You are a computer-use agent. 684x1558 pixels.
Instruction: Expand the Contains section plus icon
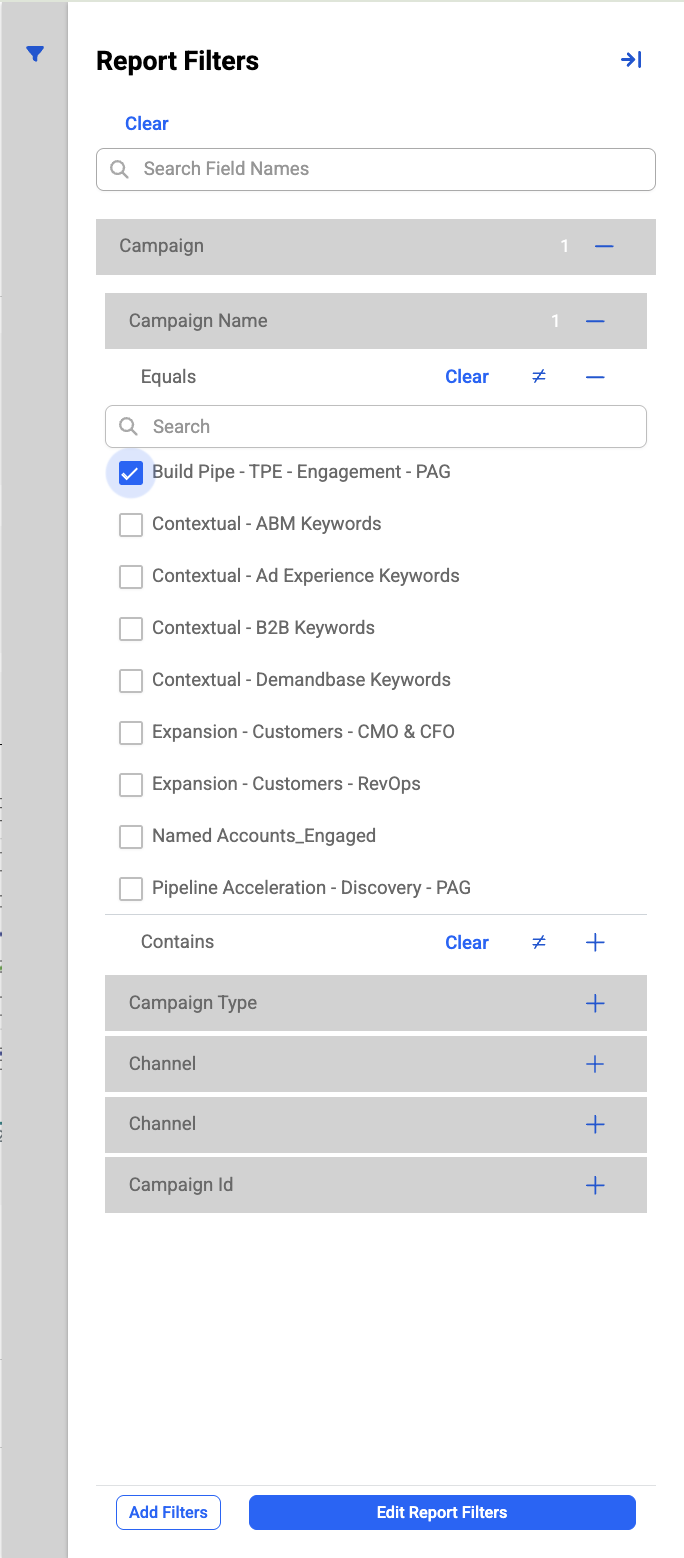(595, 942)
